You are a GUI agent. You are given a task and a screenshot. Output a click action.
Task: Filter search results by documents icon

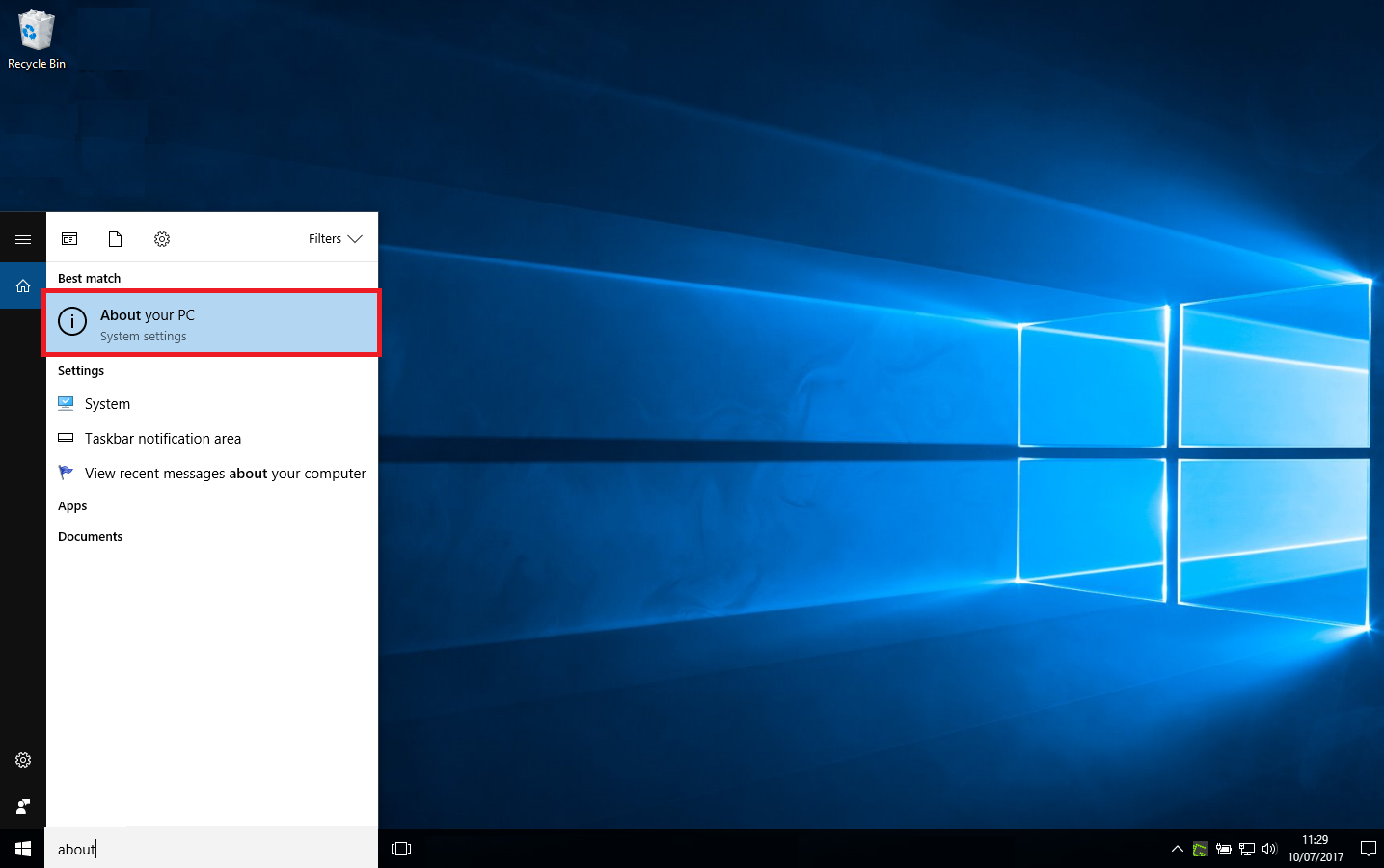[x=115, y=239]
